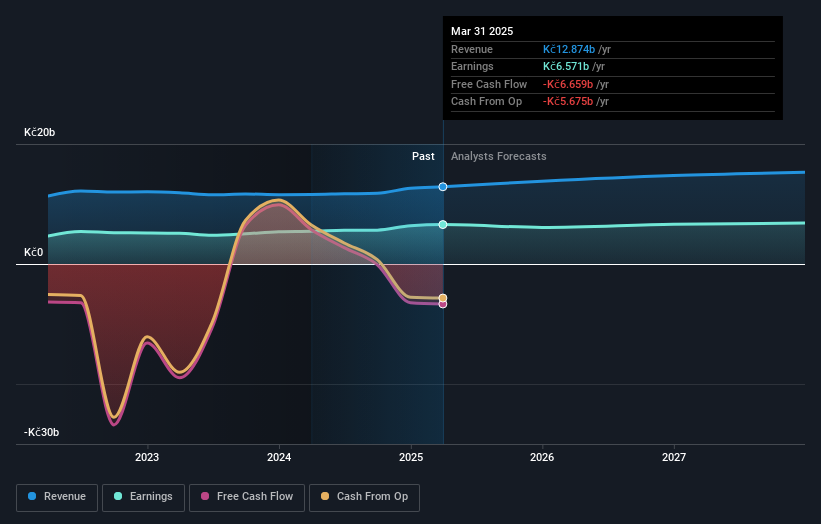Toggle the Revenue legend button

[x=57, y=497]
